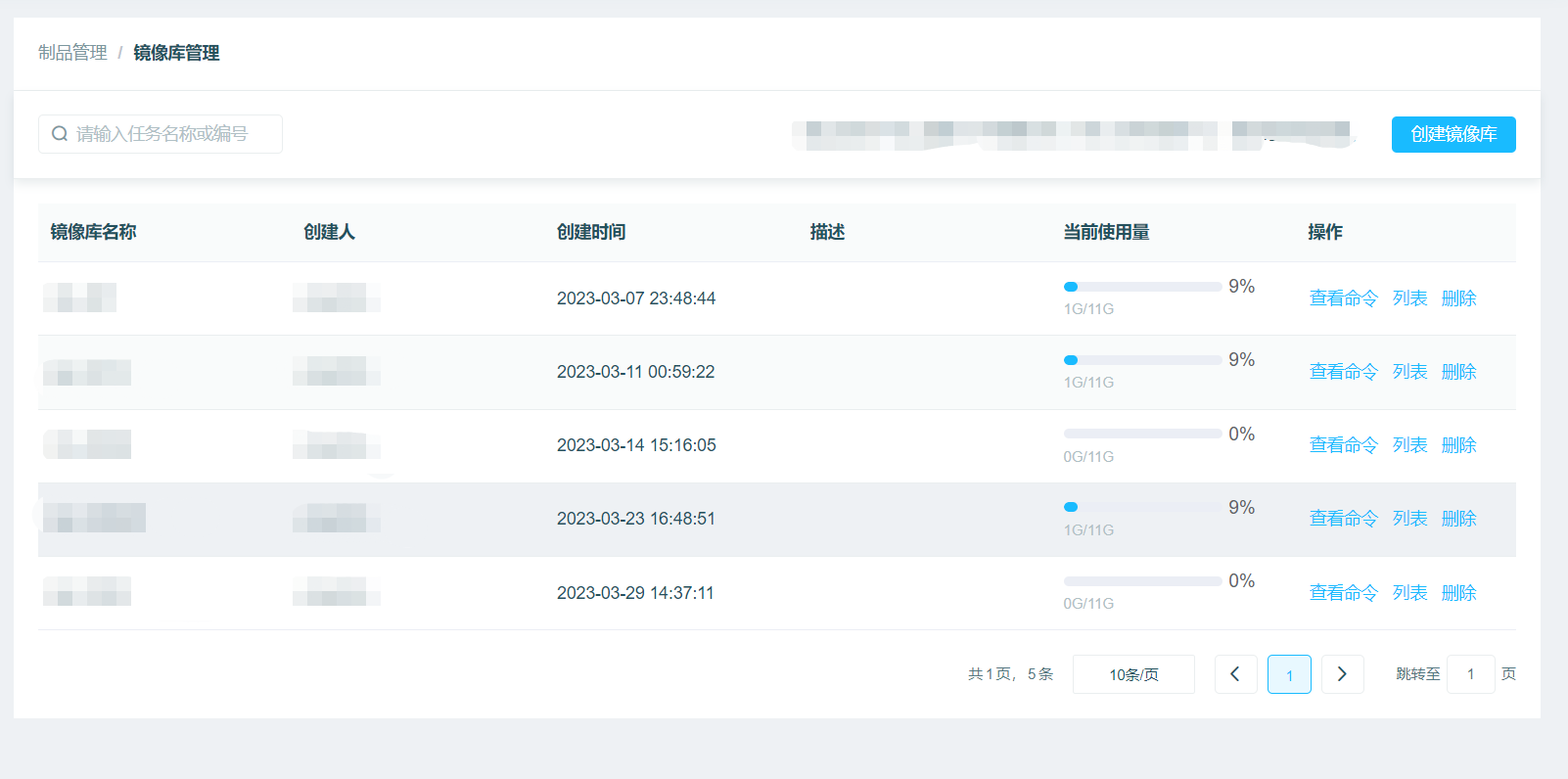Click usage bar in 2023-03-07 row

click(1142, 287)
